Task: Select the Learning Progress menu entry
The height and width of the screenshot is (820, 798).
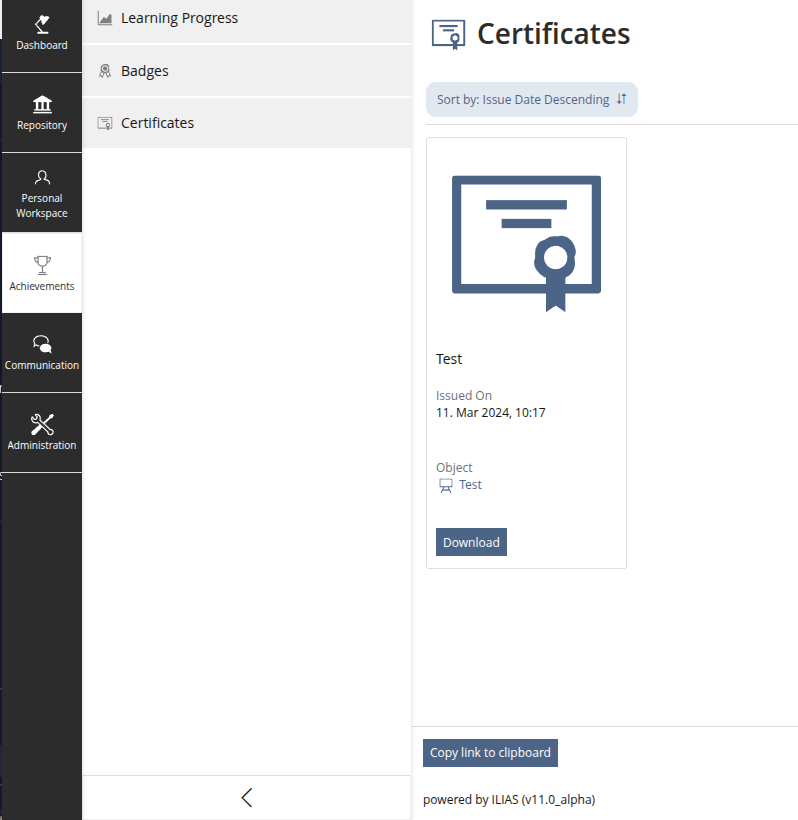Action: 179,18
